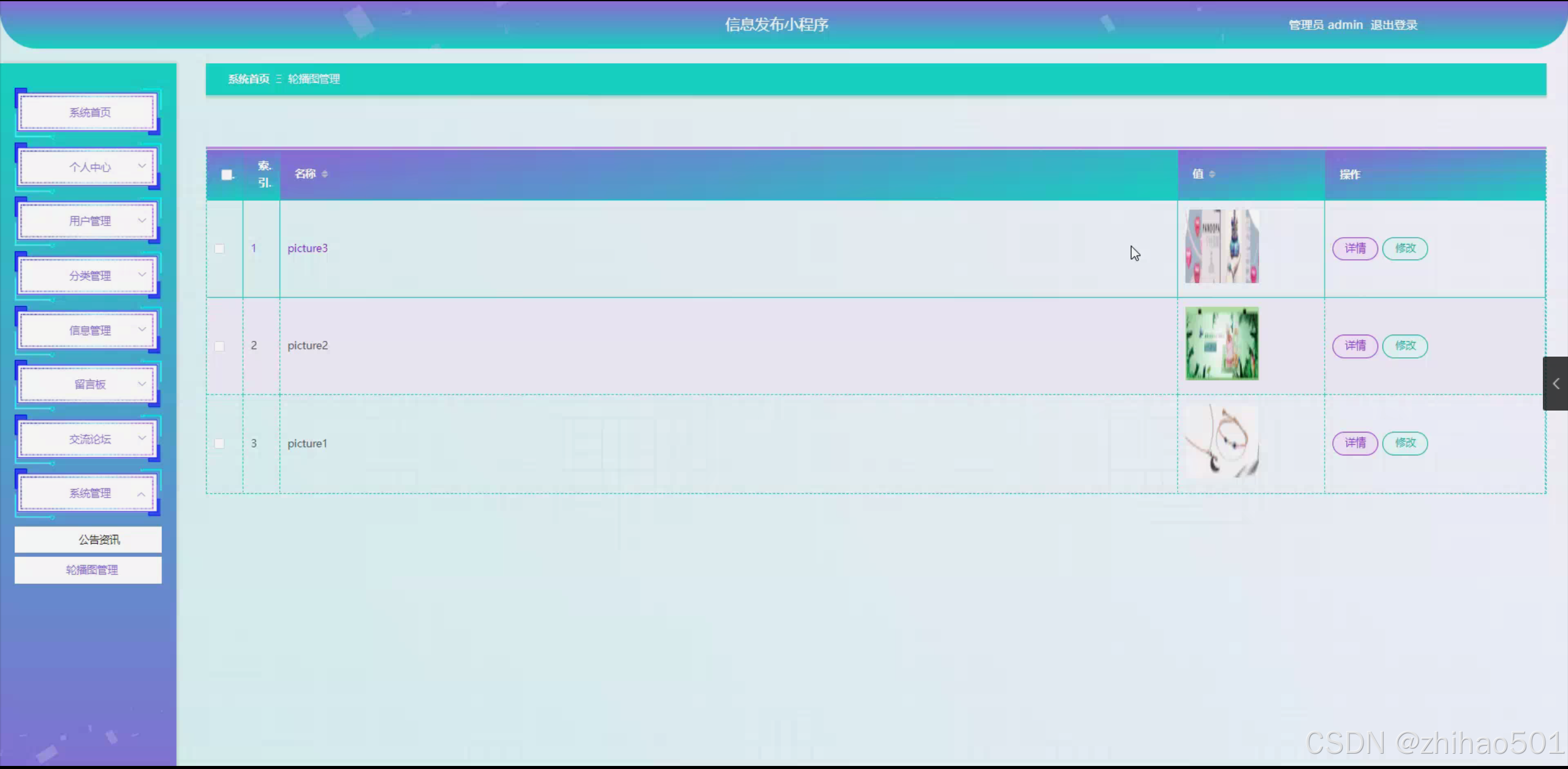Go to 系统首页 in the breadcrumb

tap(249, 79)
